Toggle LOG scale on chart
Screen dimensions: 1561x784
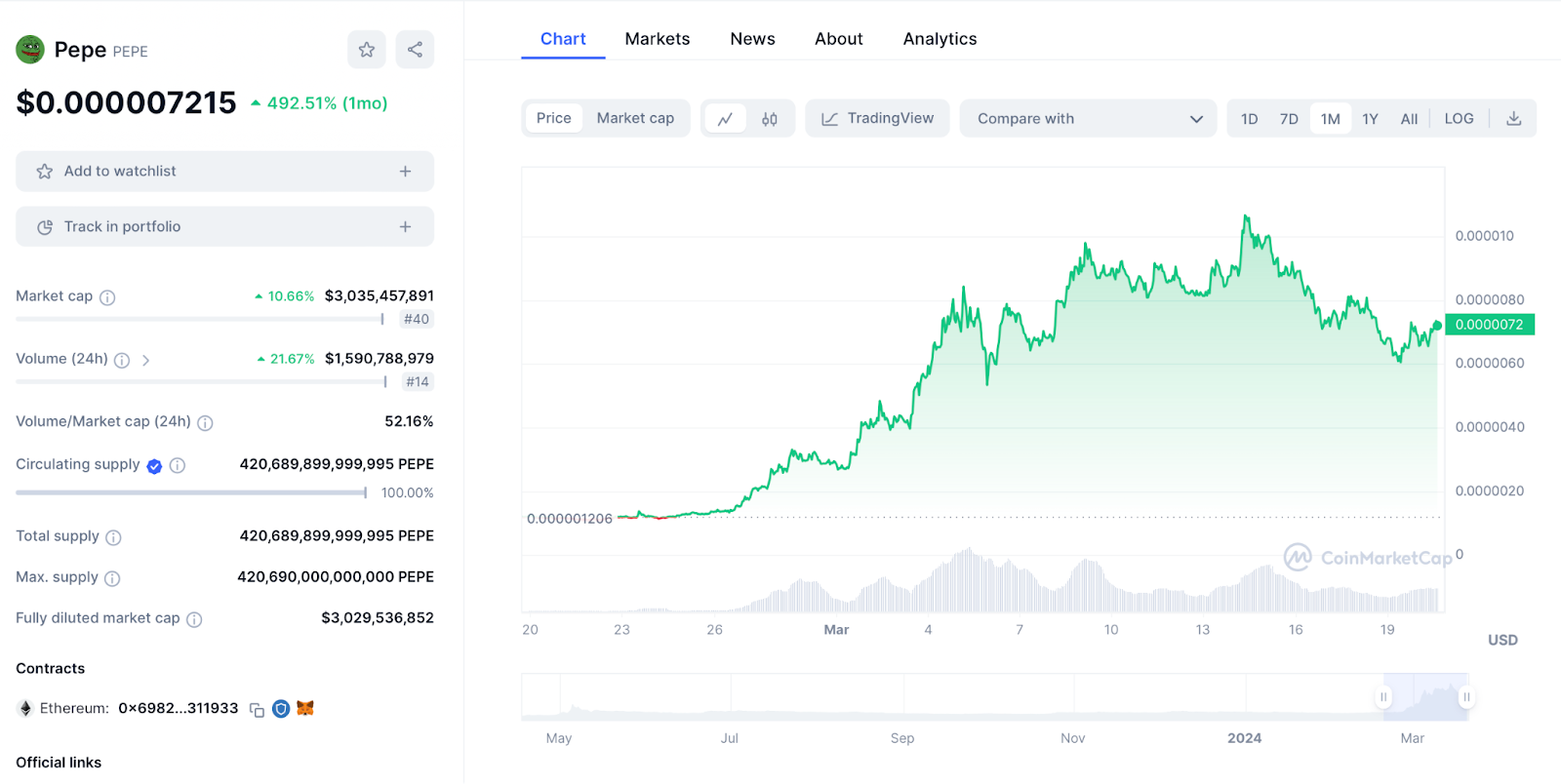pyautogui.click(x=1459, y=119)
